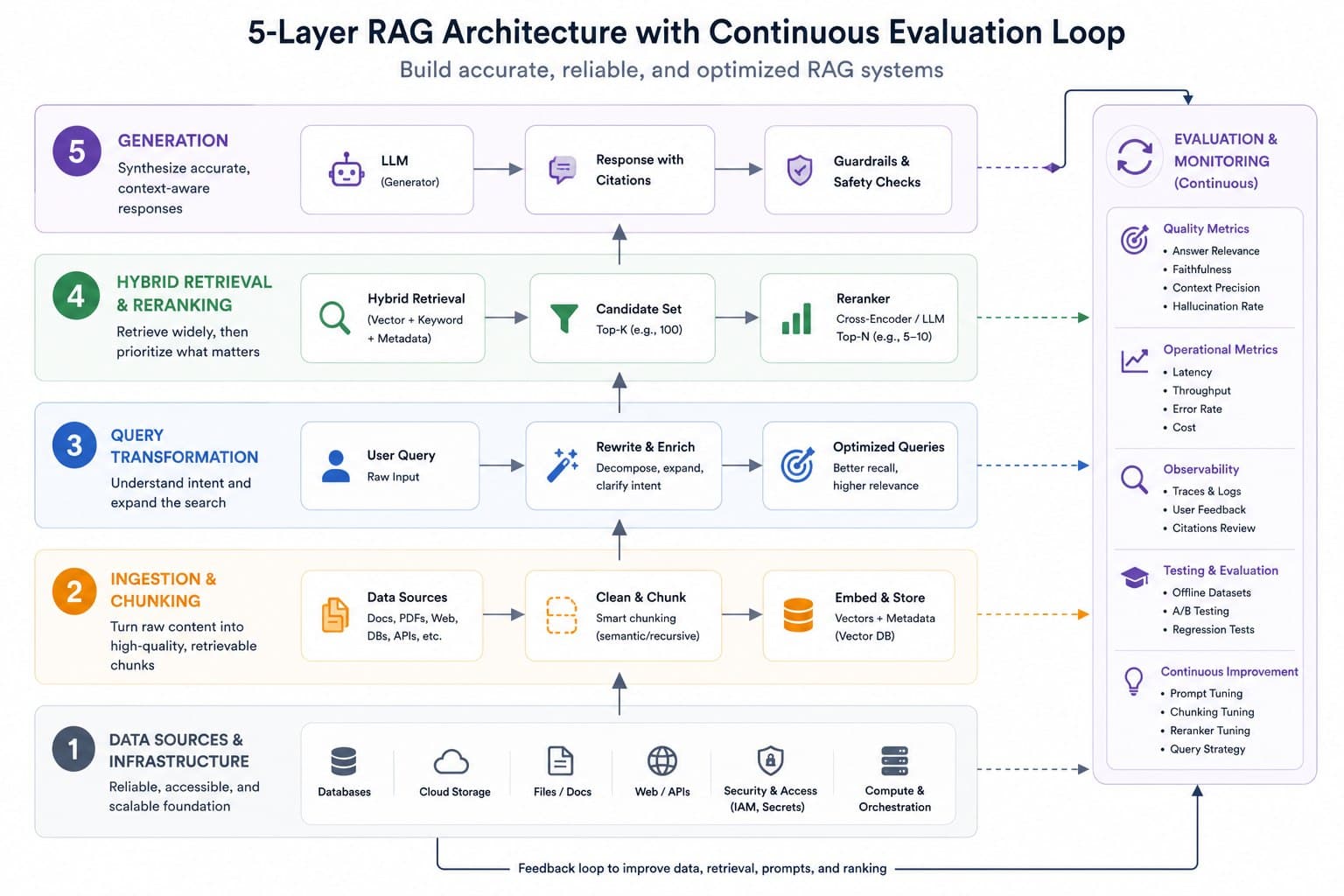Select the QUERY TRANSFORMATION heading
The width and height of the screenshot is (1344, 896).
pyautogui.click(x=185, y=446)
